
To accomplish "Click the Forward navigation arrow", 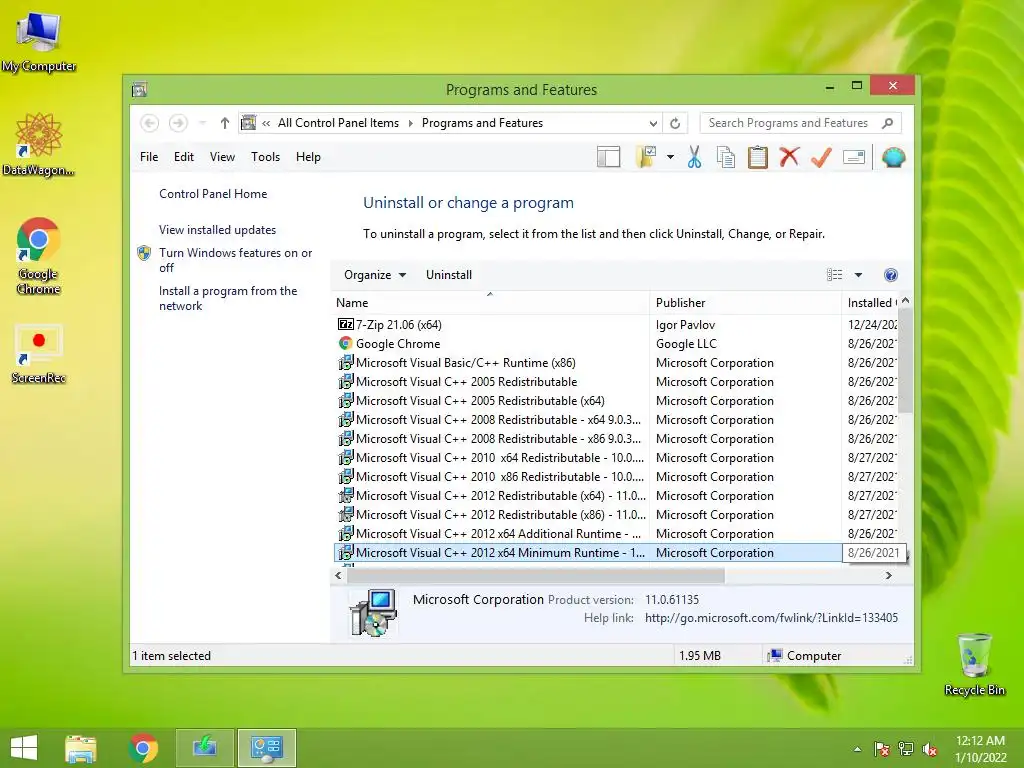I will 178,123.
